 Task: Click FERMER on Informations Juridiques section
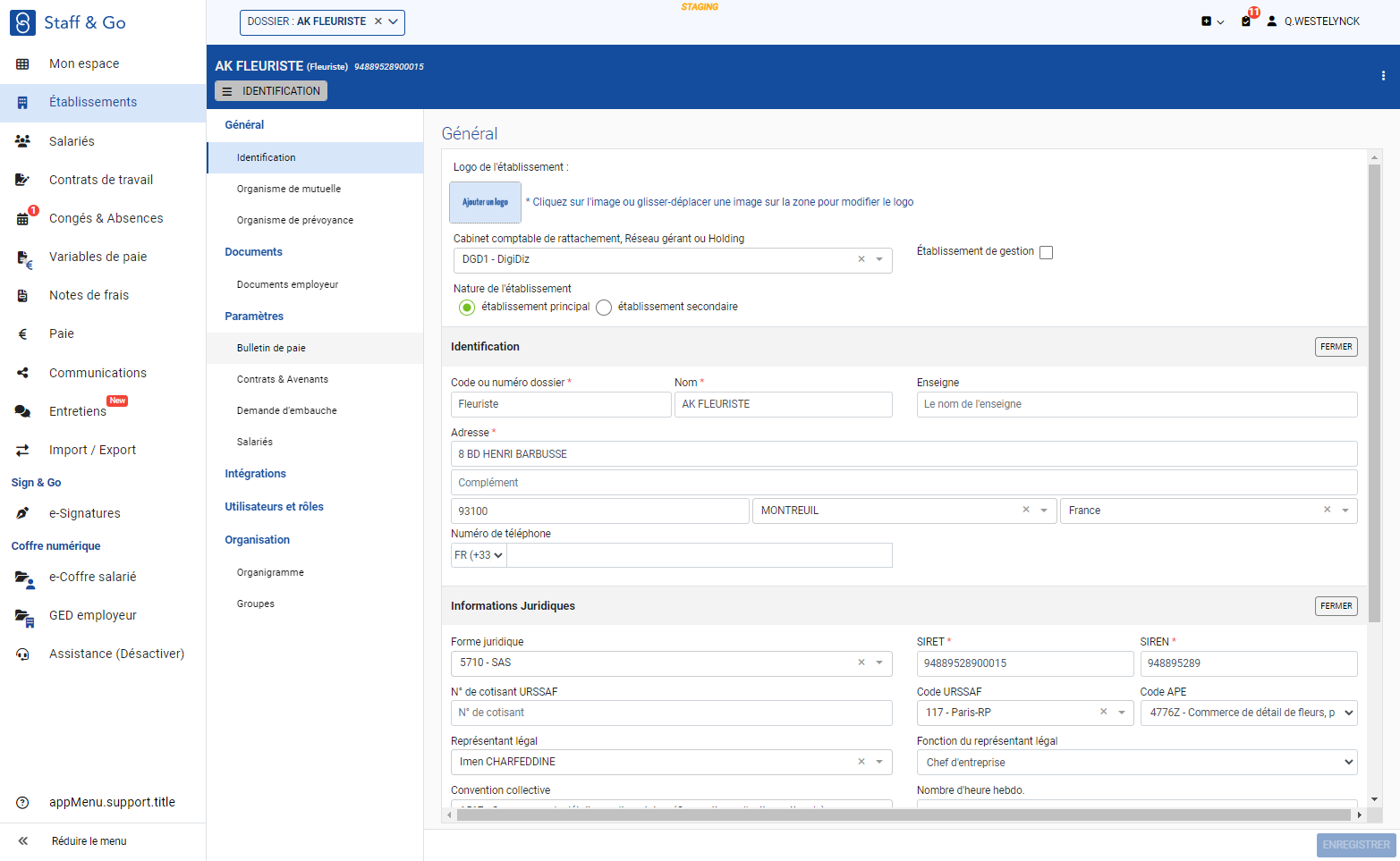(x=1336, y=606)
